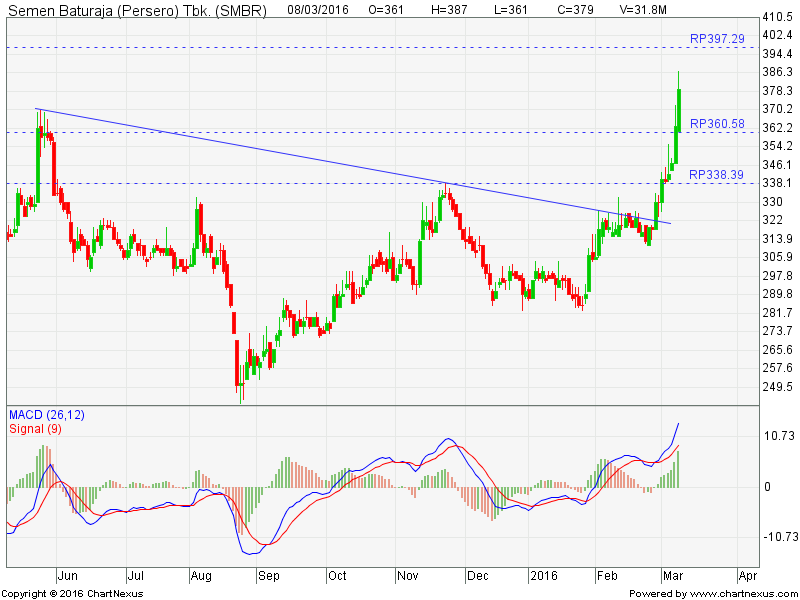Click the 297.8 price axis label
The height and width of the screenshot is (600, 800).
(x=778, y=276)
